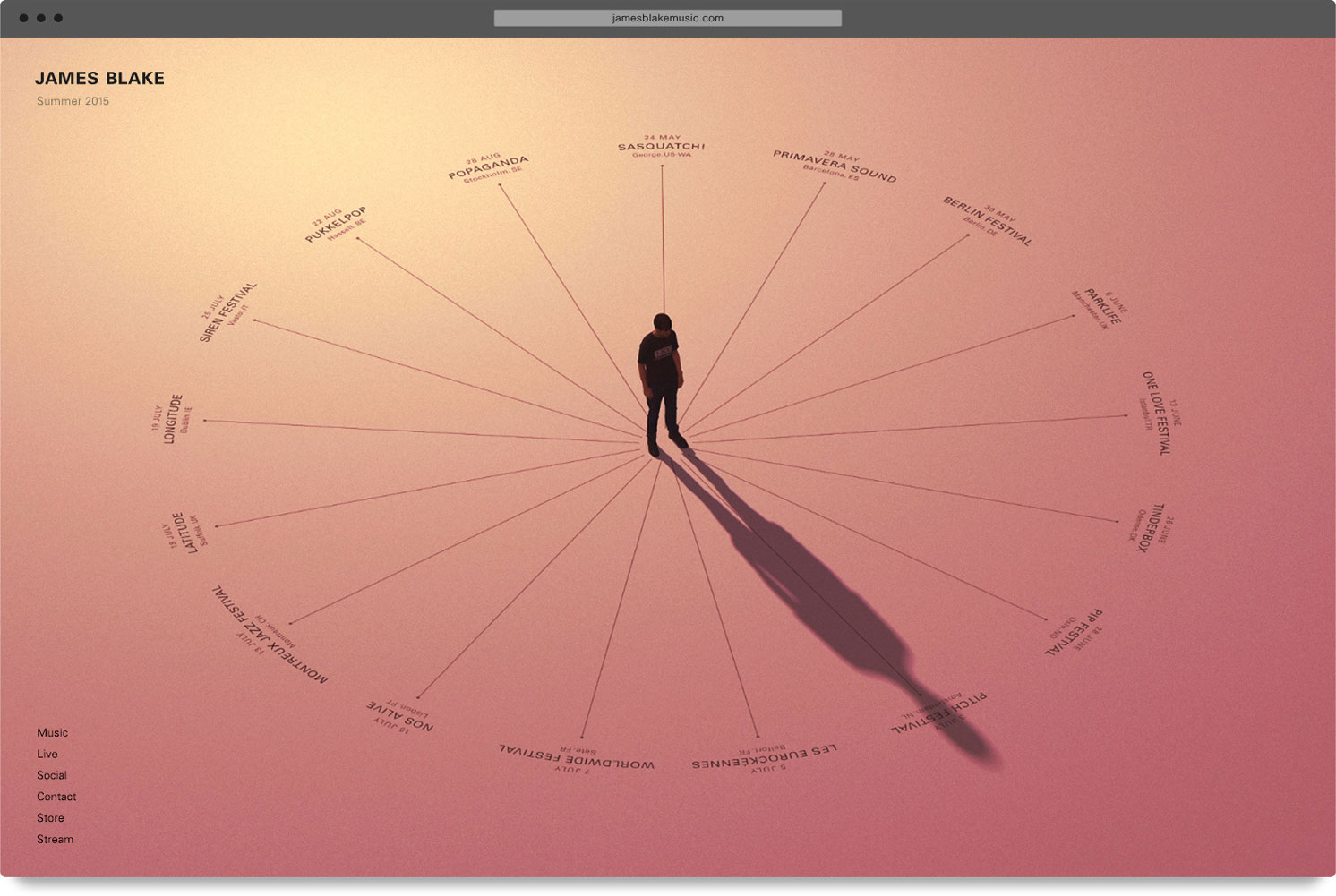The image size is (1336, 896).
Task: Open the Social menu link
Action: (x=51, y=775)
